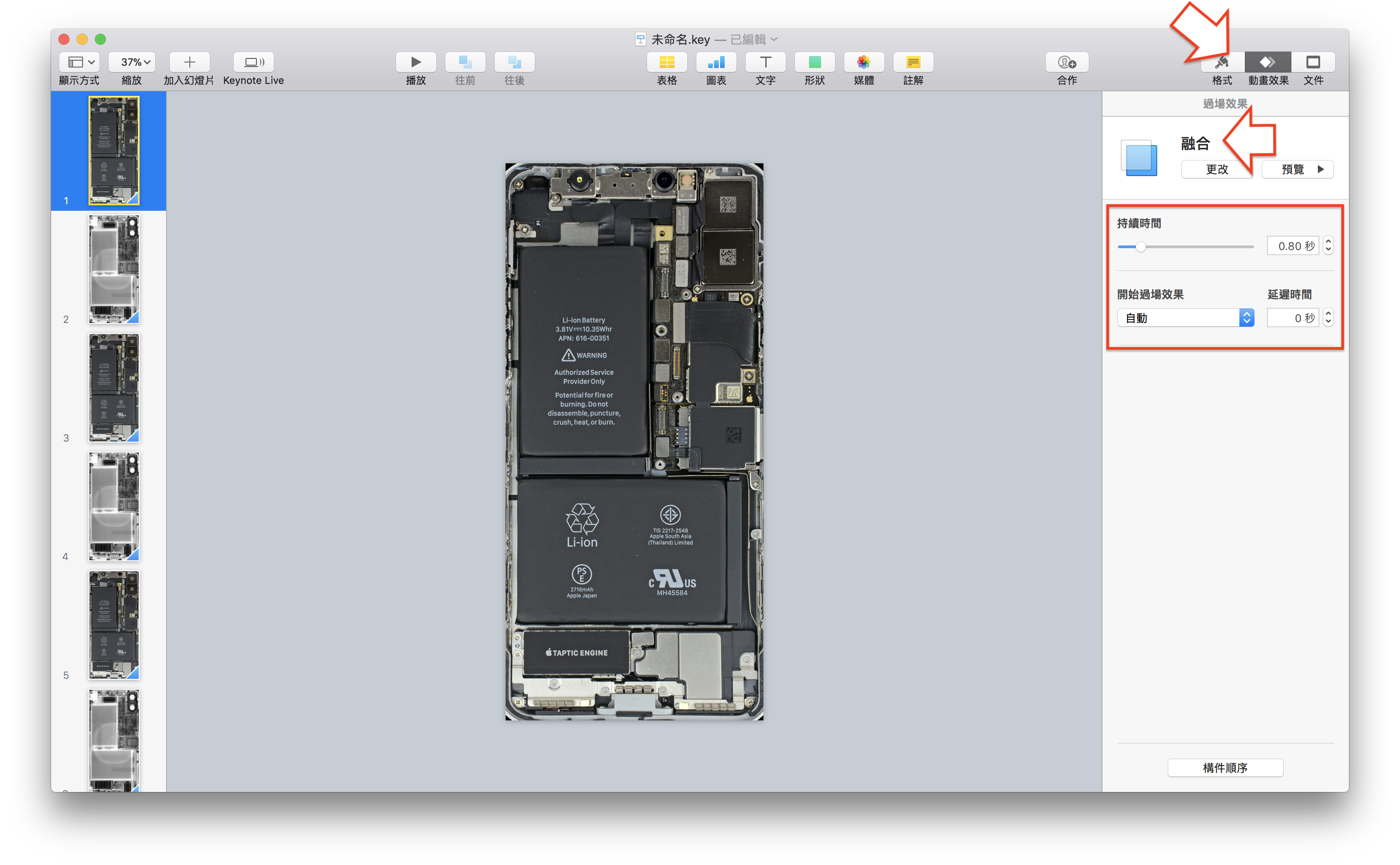Click the 持續時間 duration slider
The width and height of the screenshot is (1400, 865).
1186,246
